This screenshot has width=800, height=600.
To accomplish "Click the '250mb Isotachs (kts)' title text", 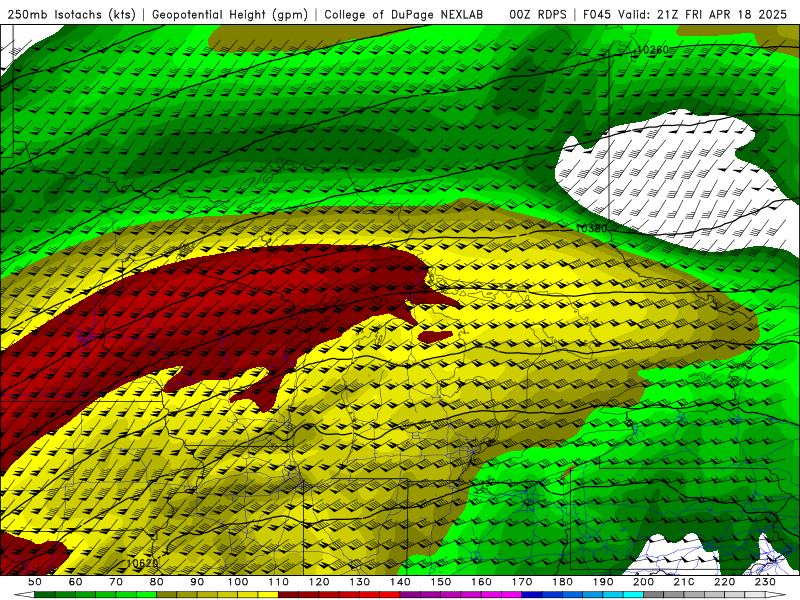I will point(72,14).
